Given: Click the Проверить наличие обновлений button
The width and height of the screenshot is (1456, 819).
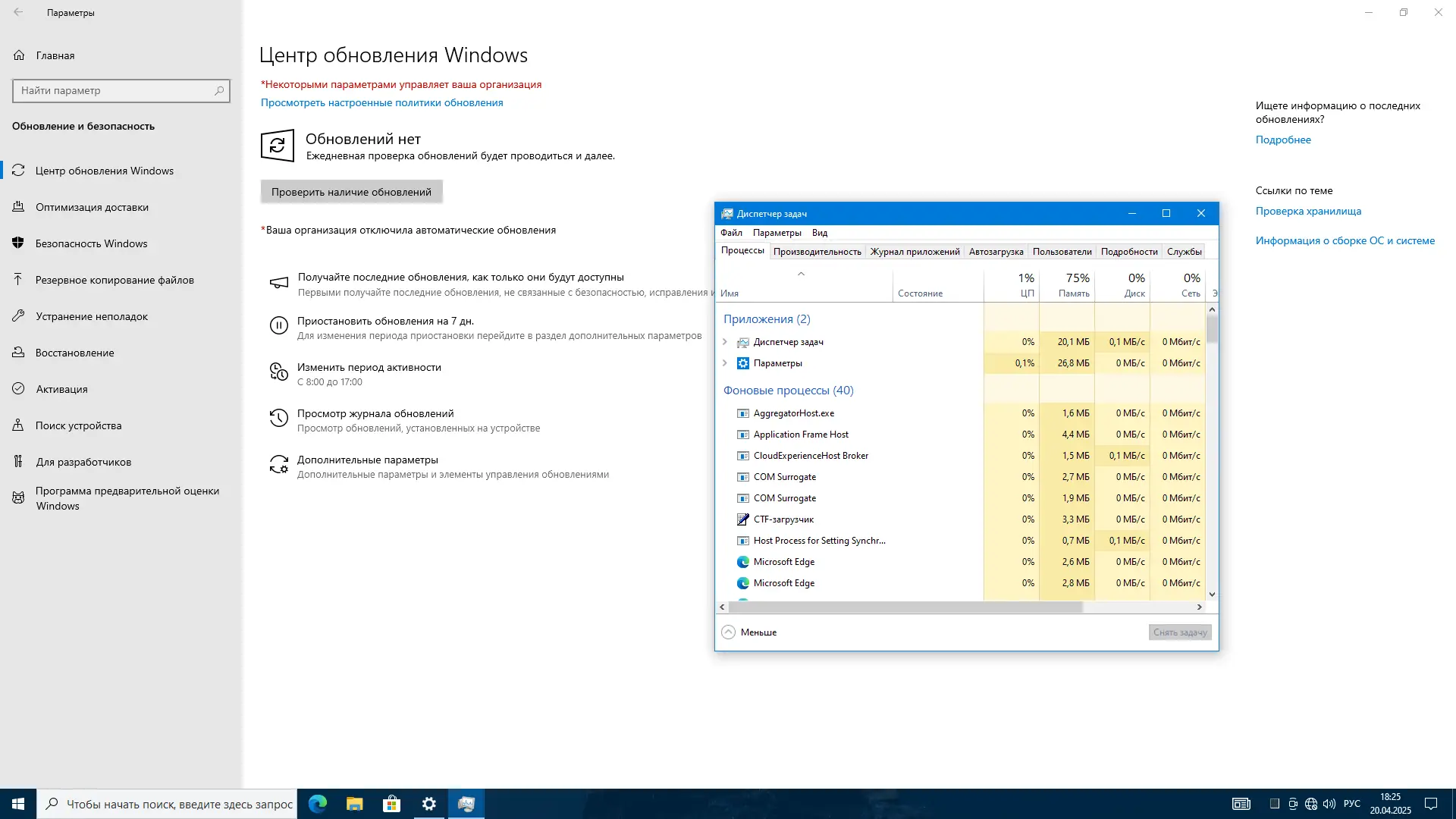Looking at the screenshot, I should pyautogui.click(x=351, y=191).
